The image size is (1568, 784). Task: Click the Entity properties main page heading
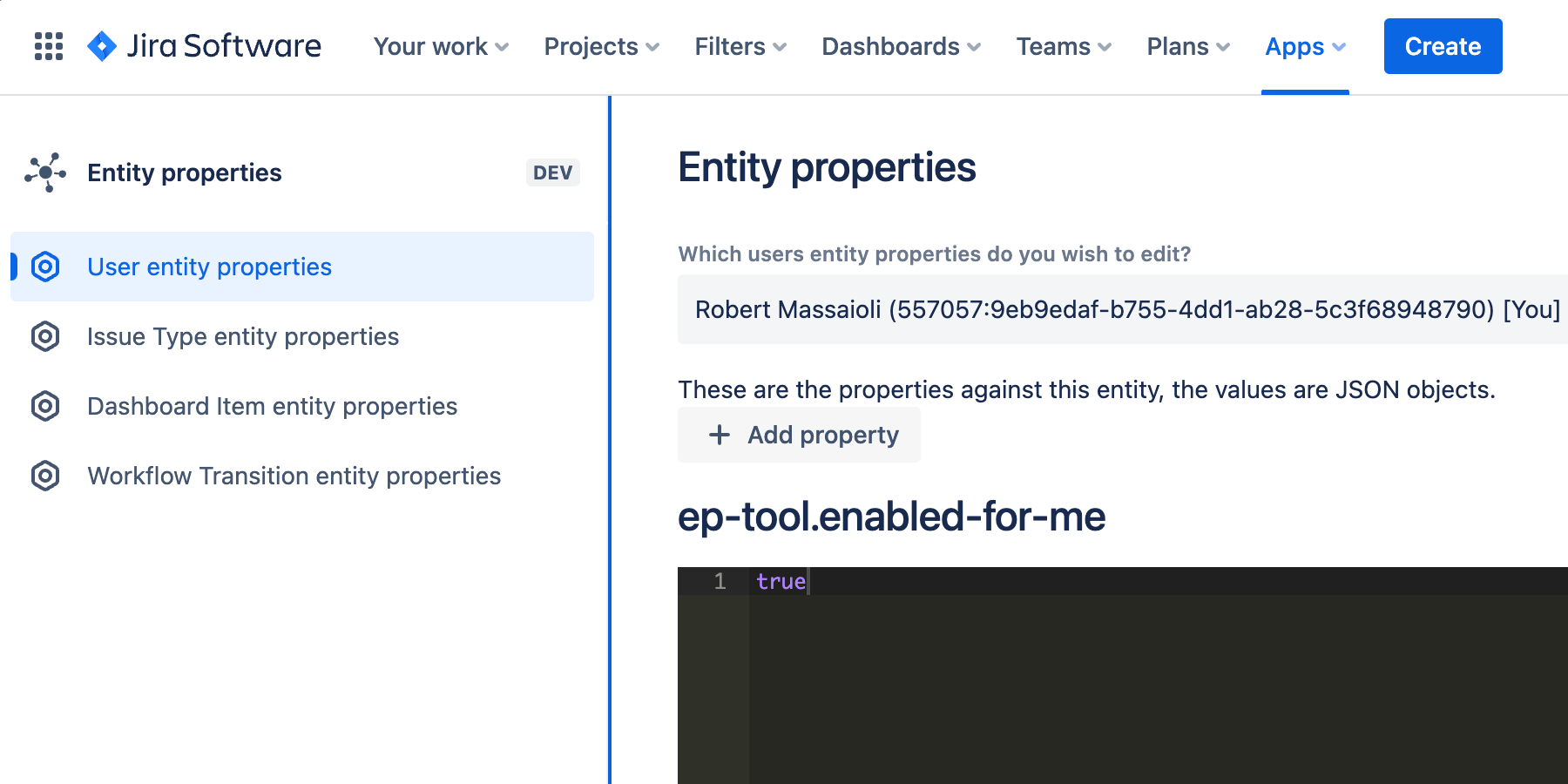coord(827,167)
